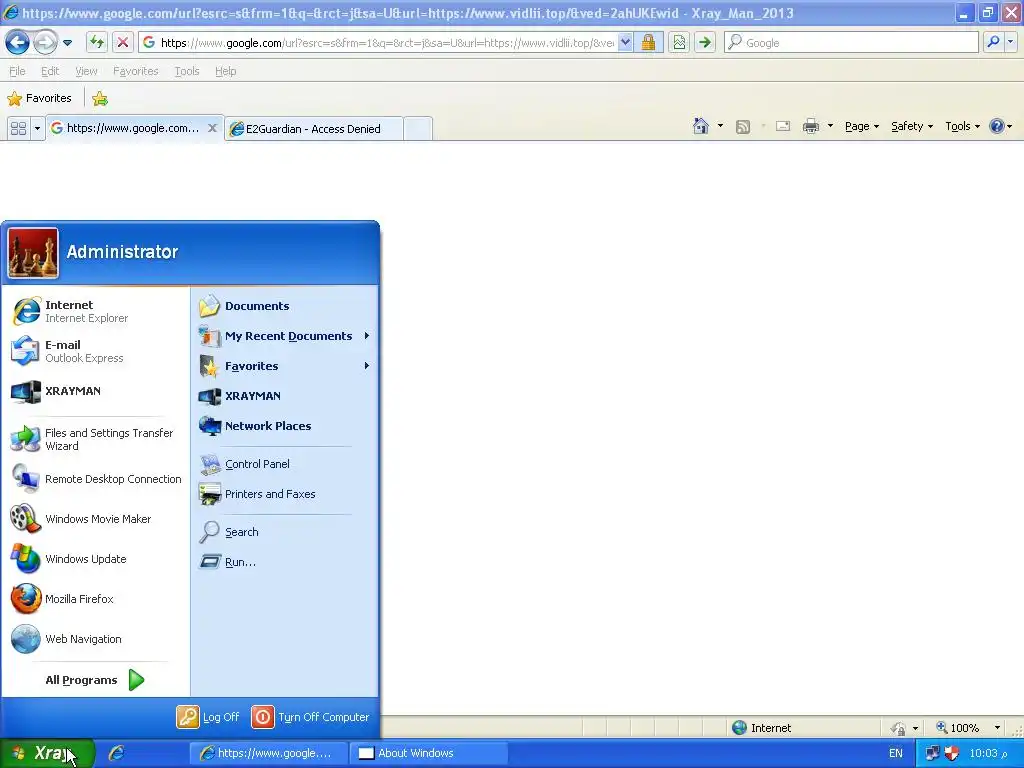1024x768 pixels.
Task: Click the red security shield tray icon
Action: tap(952, 753)
